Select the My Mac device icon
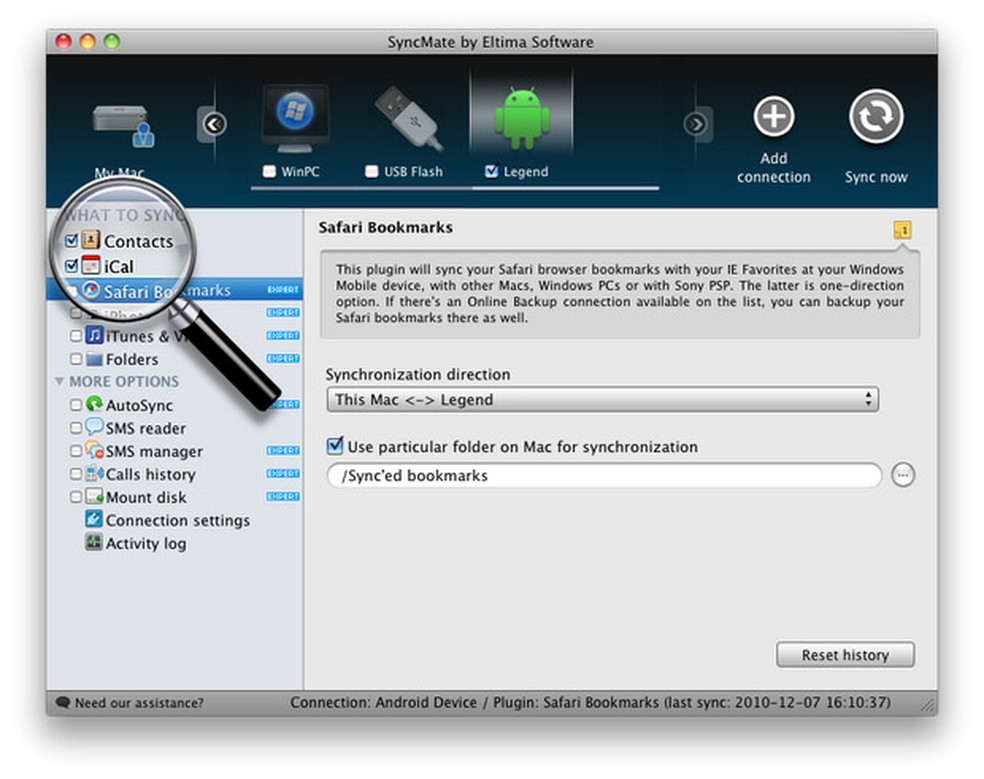 pyautogui.click(x=123, y=126)
